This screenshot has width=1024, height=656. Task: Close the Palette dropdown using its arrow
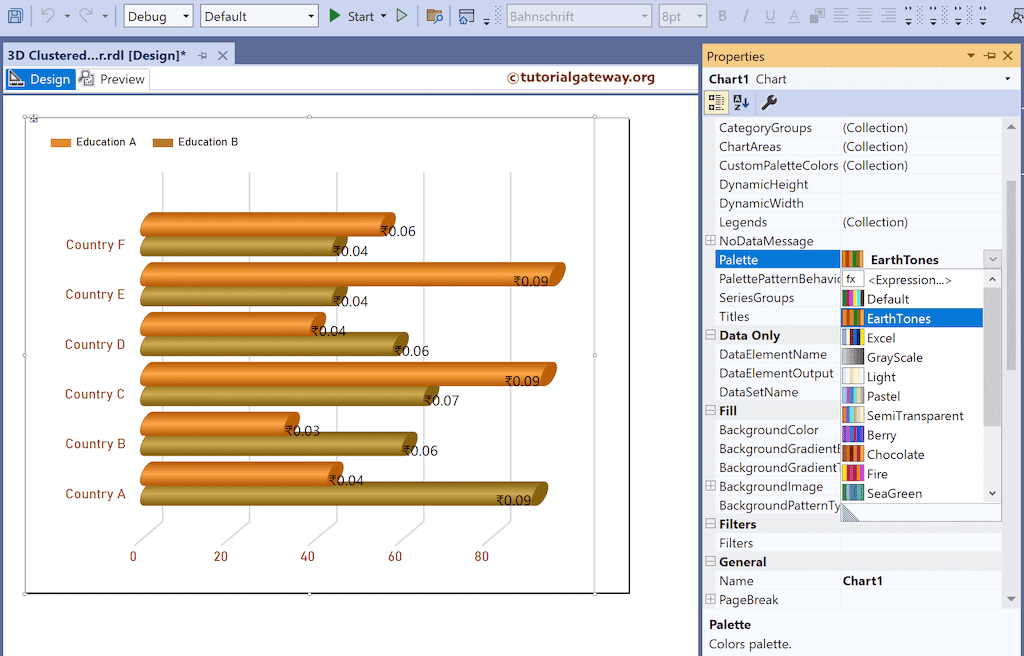992,260
